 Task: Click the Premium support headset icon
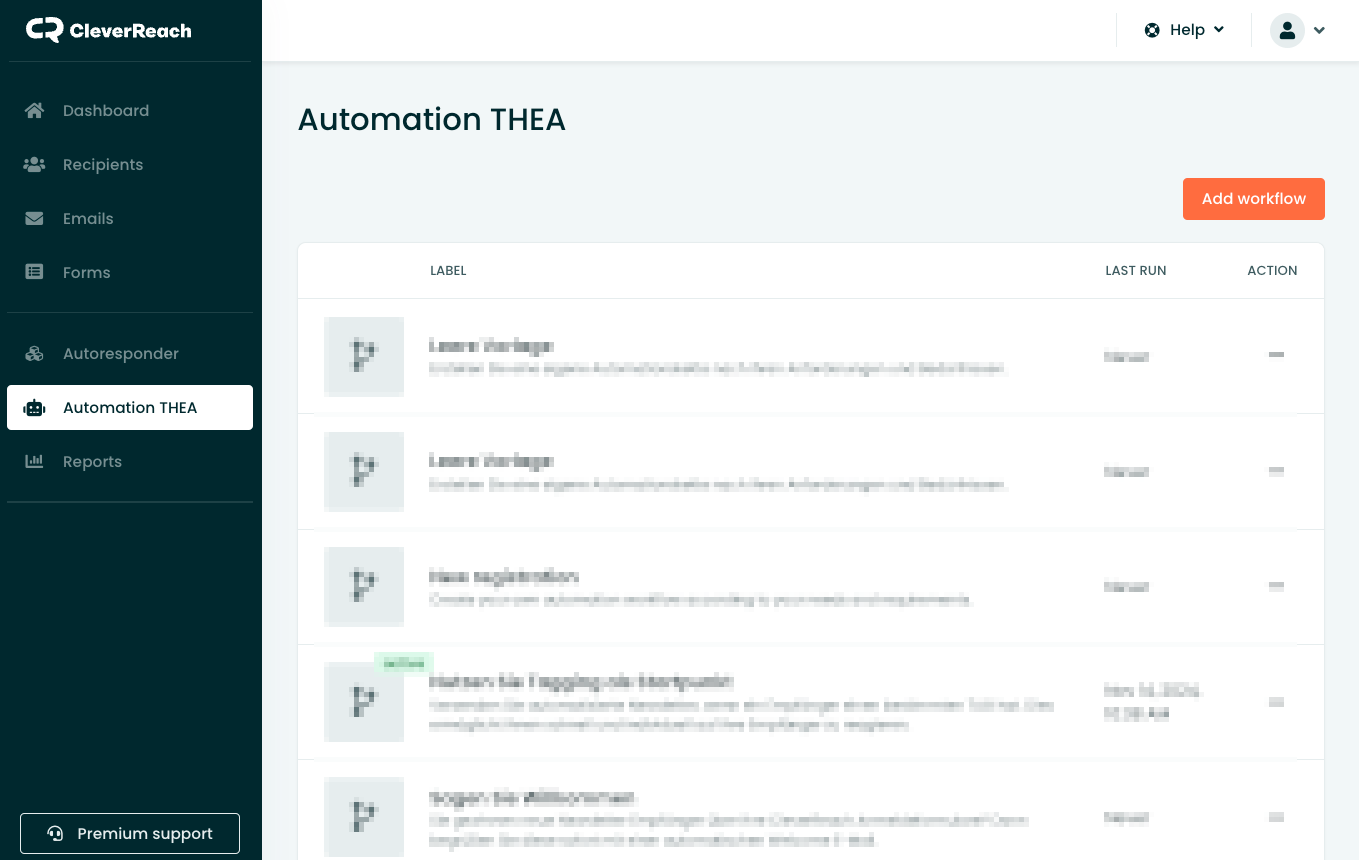tap(57, 834)
